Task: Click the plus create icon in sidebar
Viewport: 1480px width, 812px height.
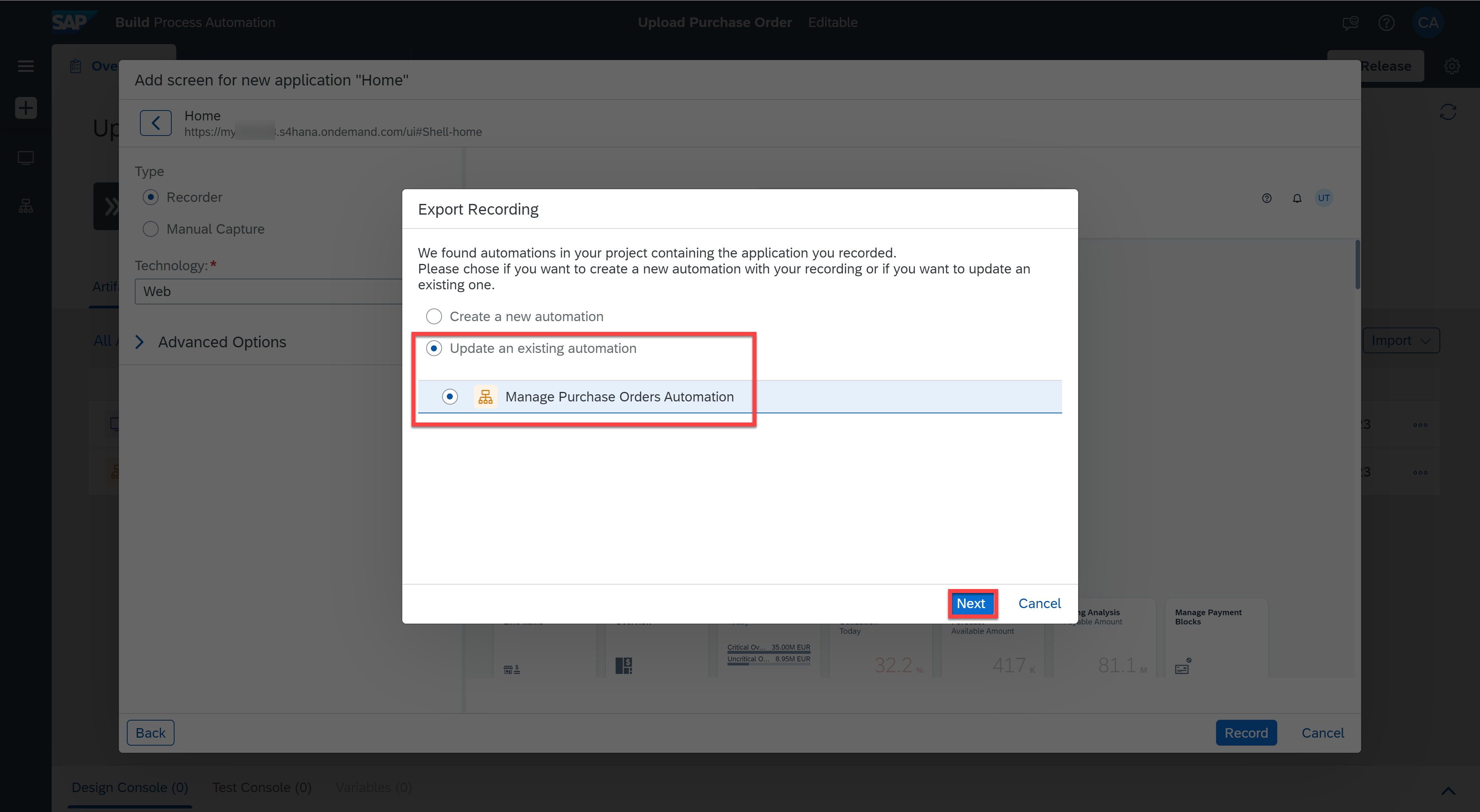Action: (26, 107)
